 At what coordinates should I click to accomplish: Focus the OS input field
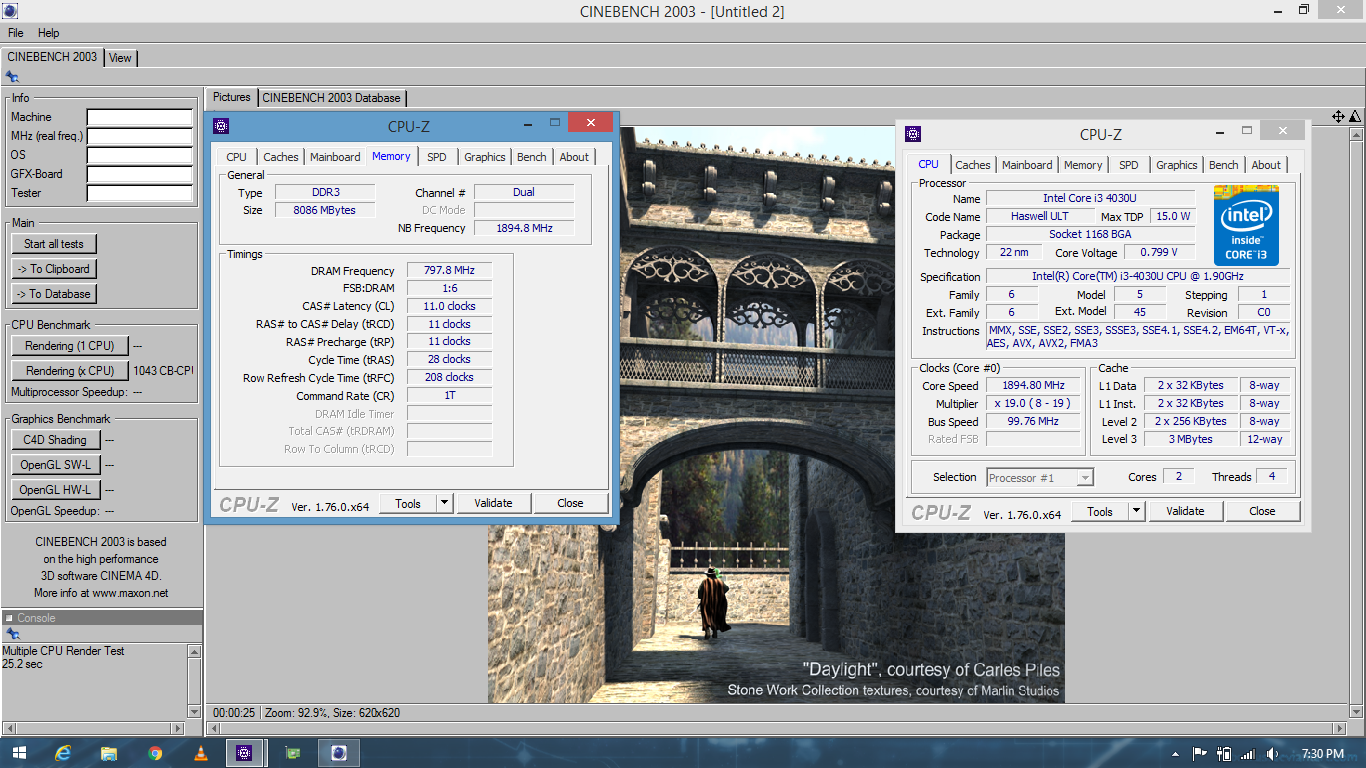click(x=139, y=156)
